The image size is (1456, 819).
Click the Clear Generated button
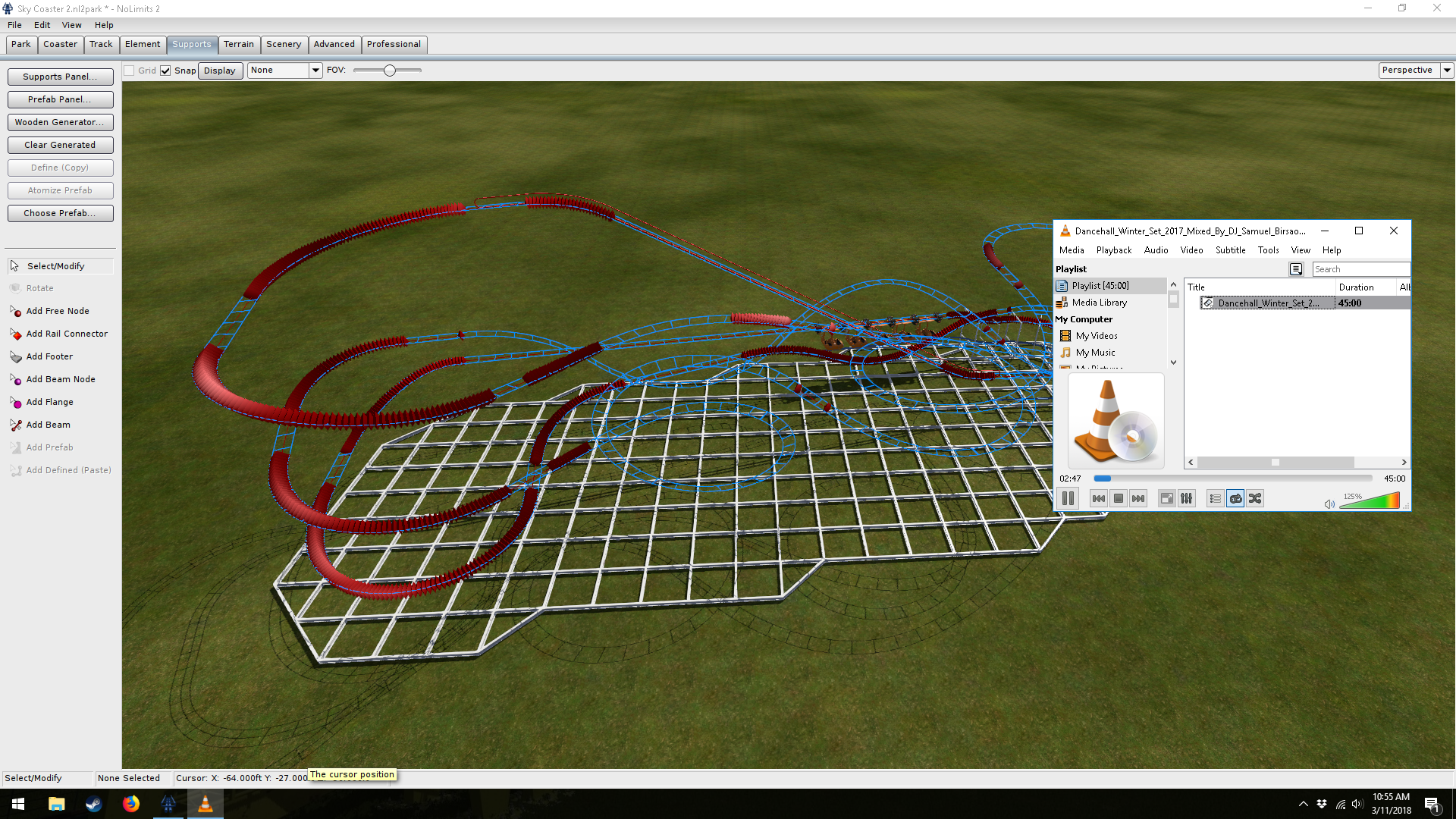click(60, 145)
